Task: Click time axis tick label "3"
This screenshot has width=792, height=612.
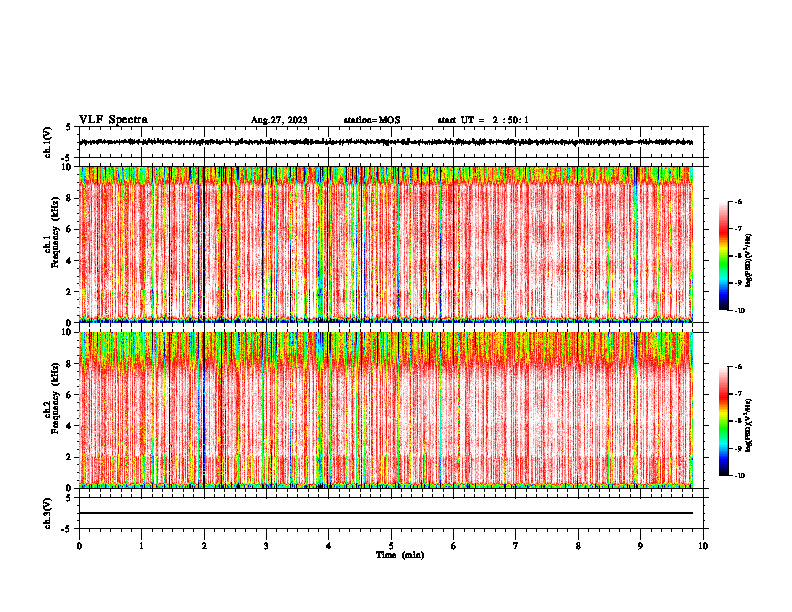Action: pyautogui.click(x=266, y=546)
